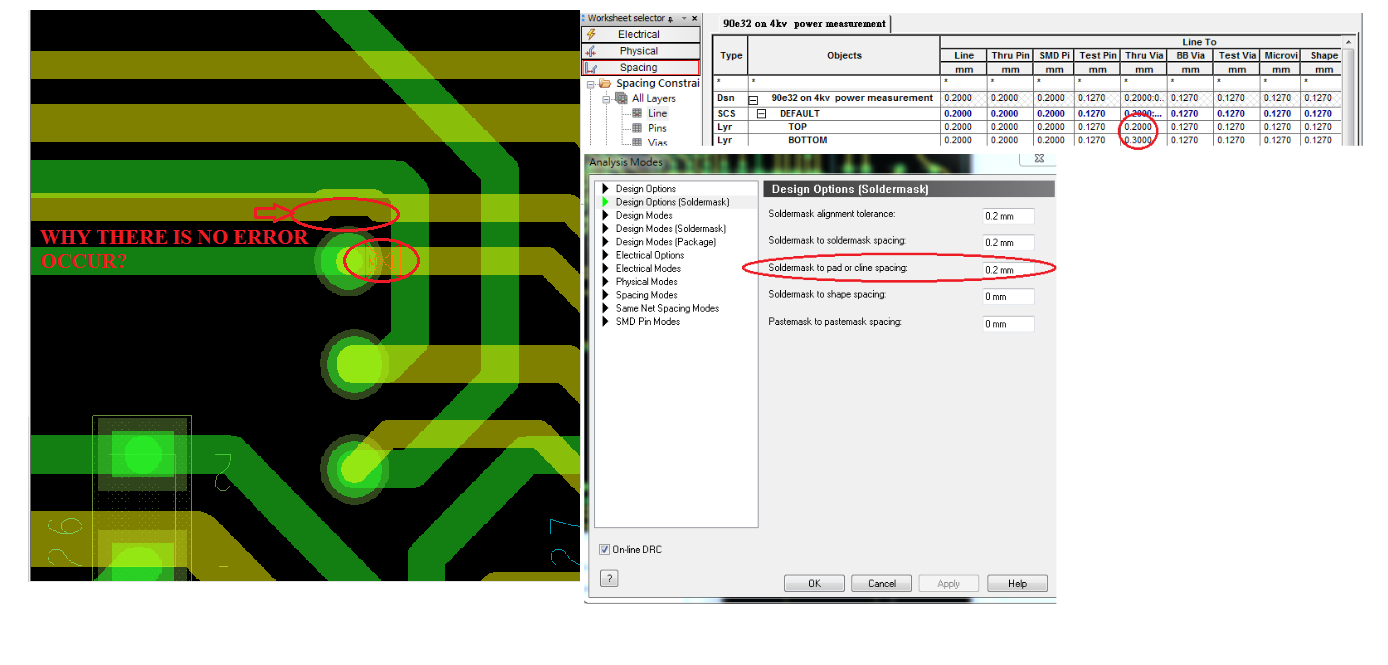Click the context help question mark button
This screenshot has height=665, width=1388.
coord(609,579)
